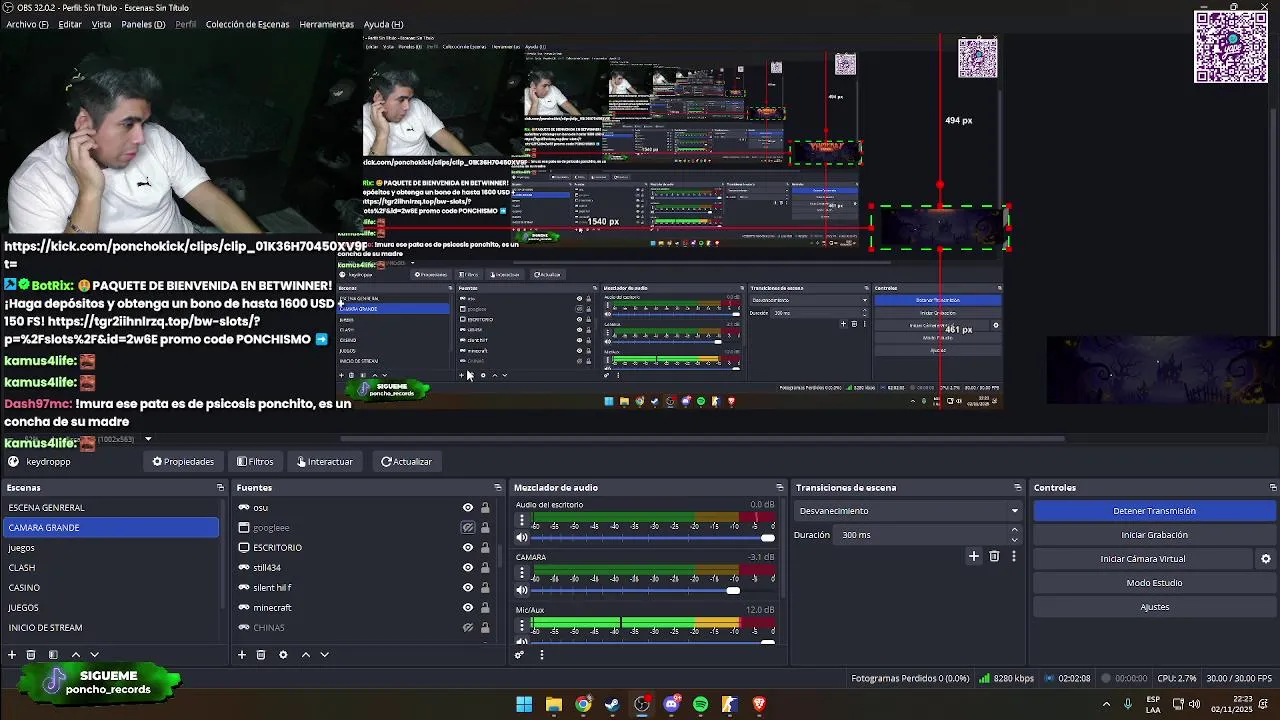Image resolution: width=1280 pixels, height=720 pixels.
Task: Start virtual camera with Iniciar Cámara Virtual
Action: click(x=1142, y=559)
